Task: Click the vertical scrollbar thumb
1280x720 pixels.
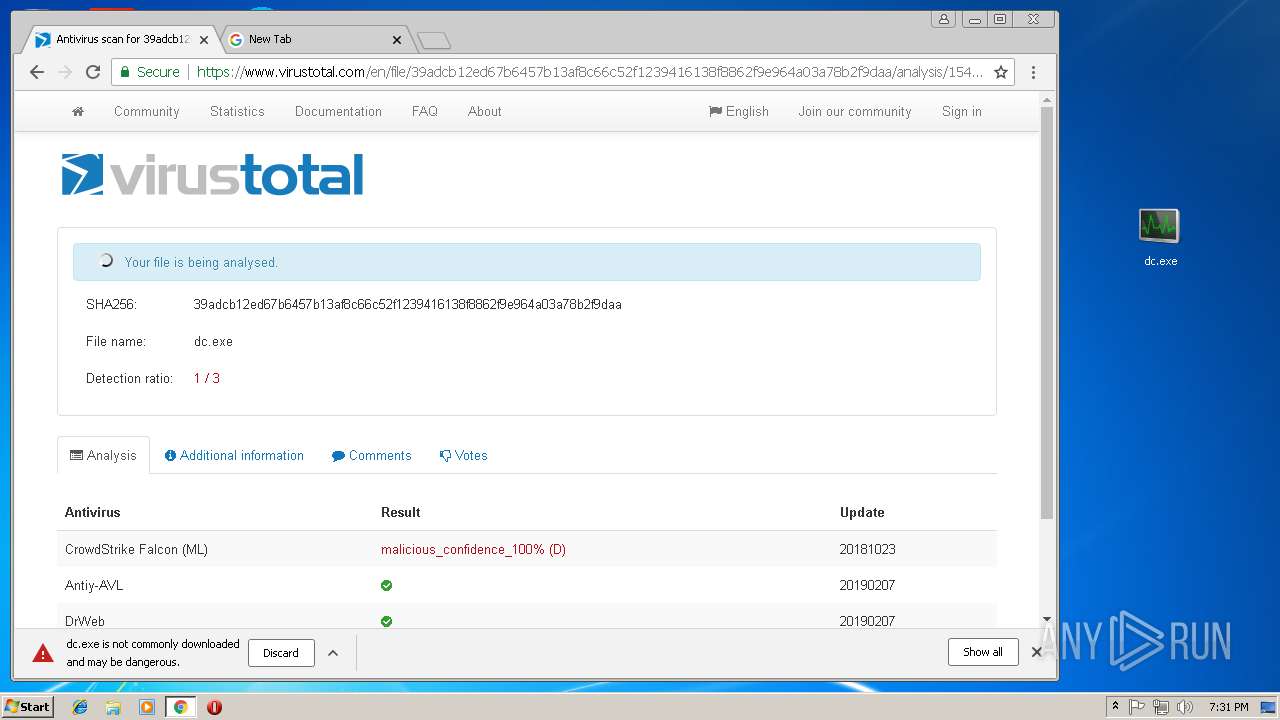Action: click(x=1047, y=312)
